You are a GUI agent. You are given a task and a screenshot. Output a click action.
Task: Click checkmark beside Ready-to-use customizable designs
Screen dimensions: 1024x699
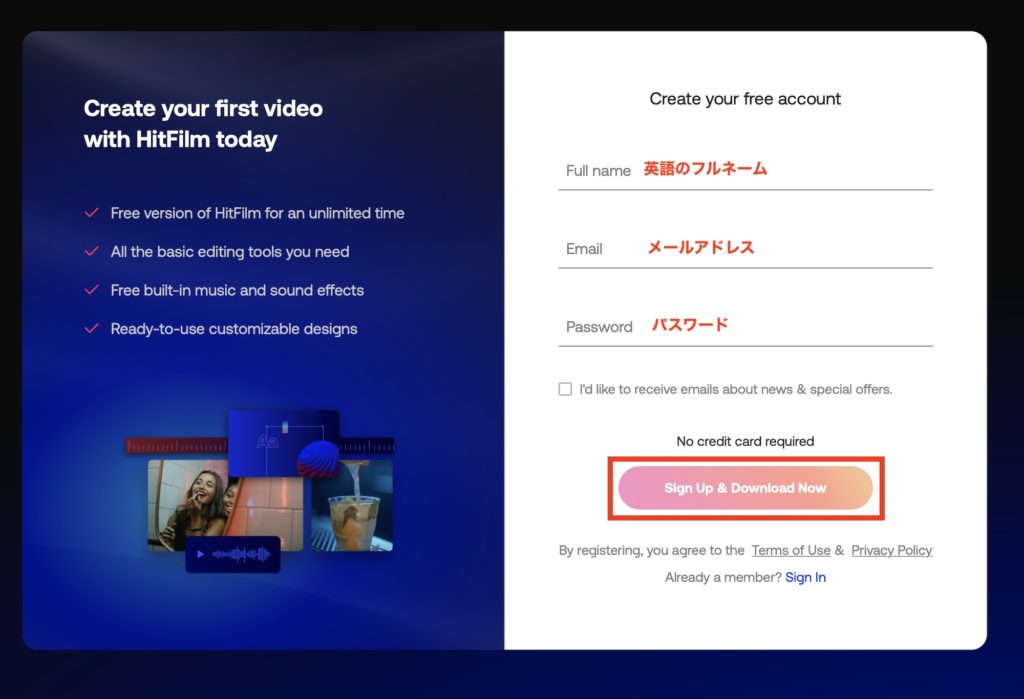tap(91, 329)
